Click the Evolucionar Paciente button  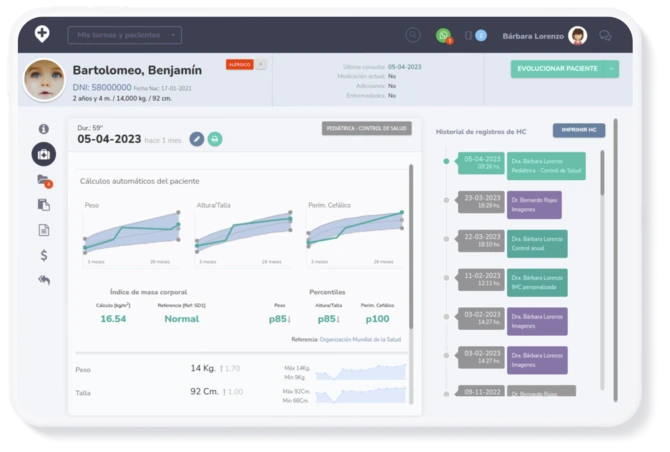pos(557,69)
